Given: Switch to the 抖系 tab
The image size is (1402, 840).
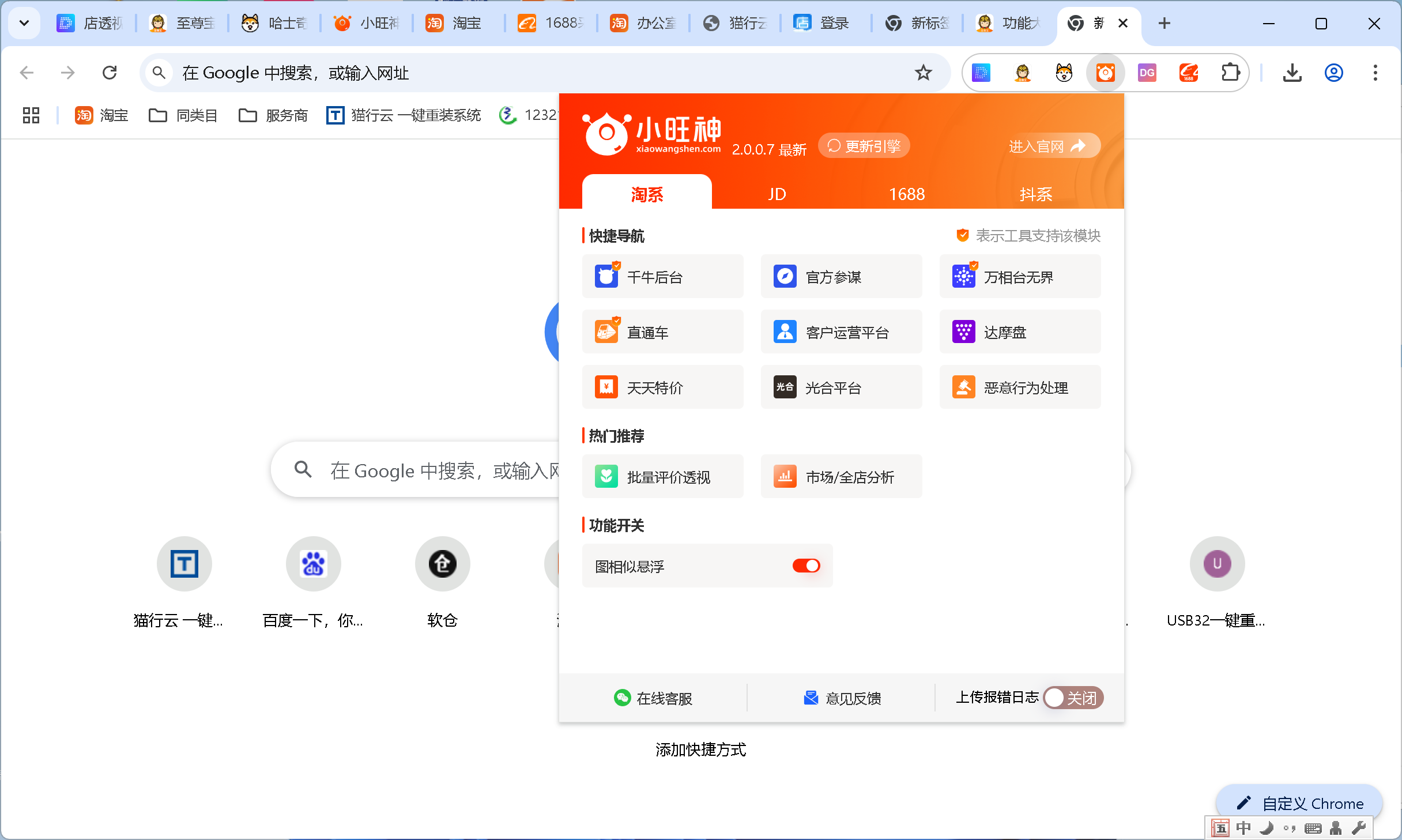Looking at the screenshot, I should [x=1035, y=193].
